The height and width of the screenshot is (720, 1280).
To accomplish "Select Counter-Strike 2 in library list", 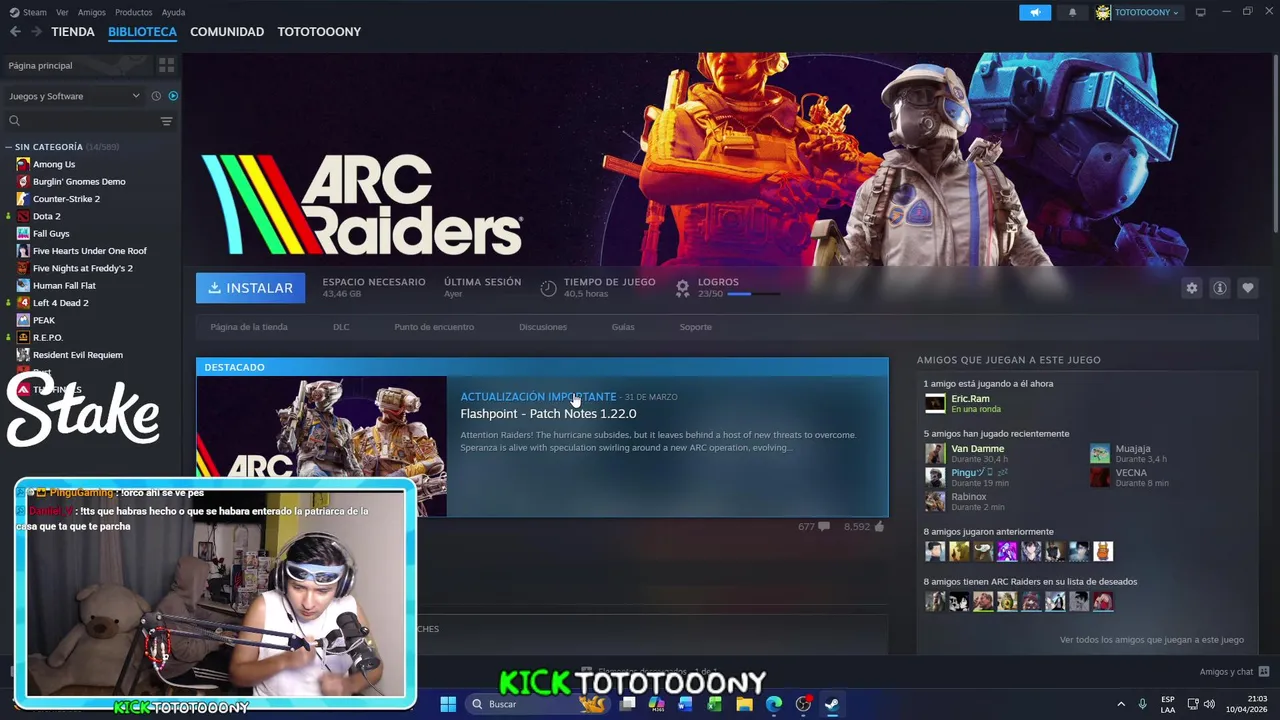I will tap(66, 199).
